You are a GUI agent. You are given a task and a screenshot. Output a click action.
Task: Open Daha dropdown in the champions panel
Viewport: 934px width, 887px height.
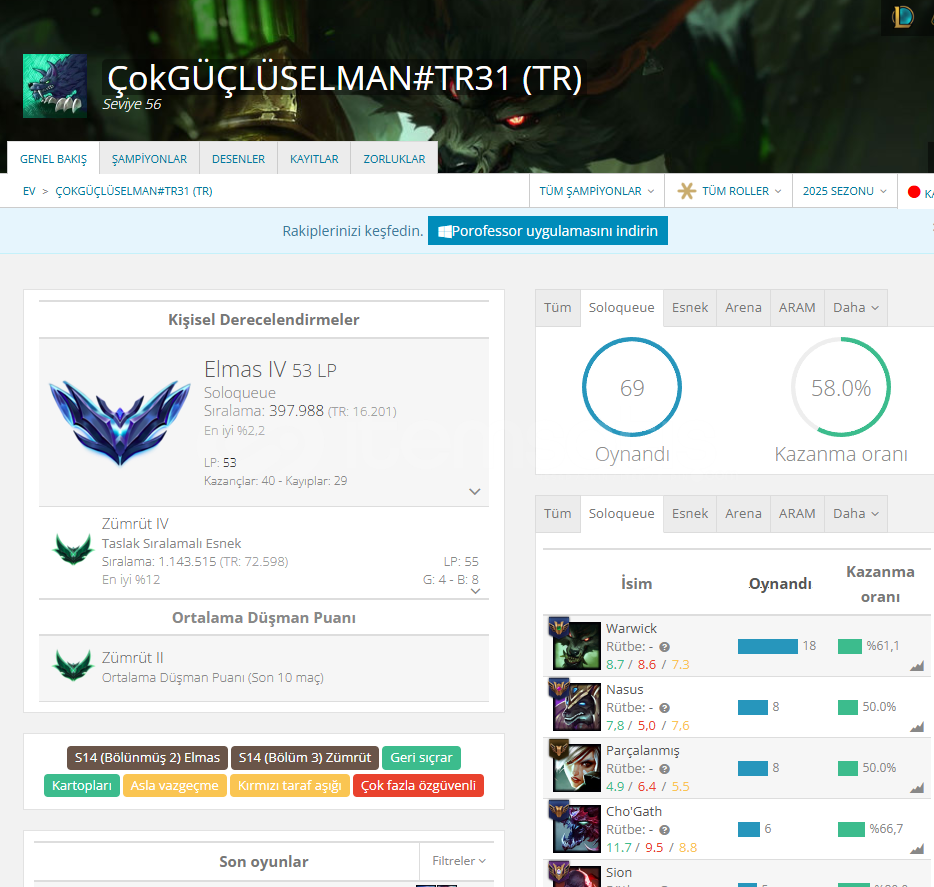click(855, 513)
